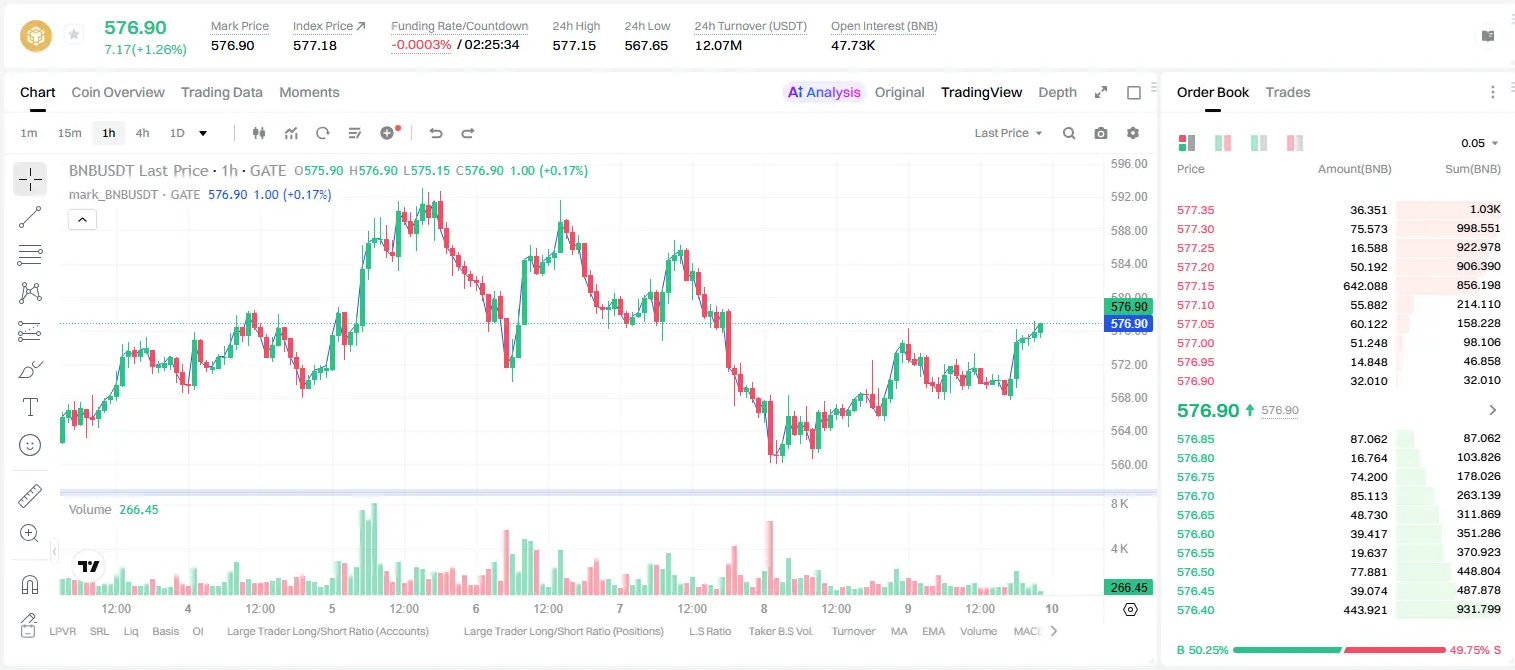
Task: Expand the Last Price type dropdown
Action: tap(1008, 133)
